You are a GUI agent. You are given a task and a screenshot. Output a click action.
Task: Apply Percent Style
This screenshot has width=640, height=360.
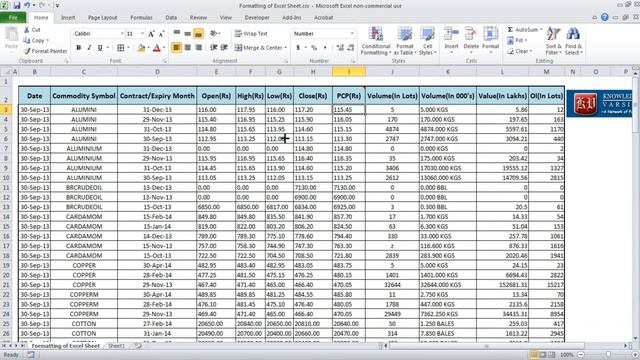pos(314,48)
